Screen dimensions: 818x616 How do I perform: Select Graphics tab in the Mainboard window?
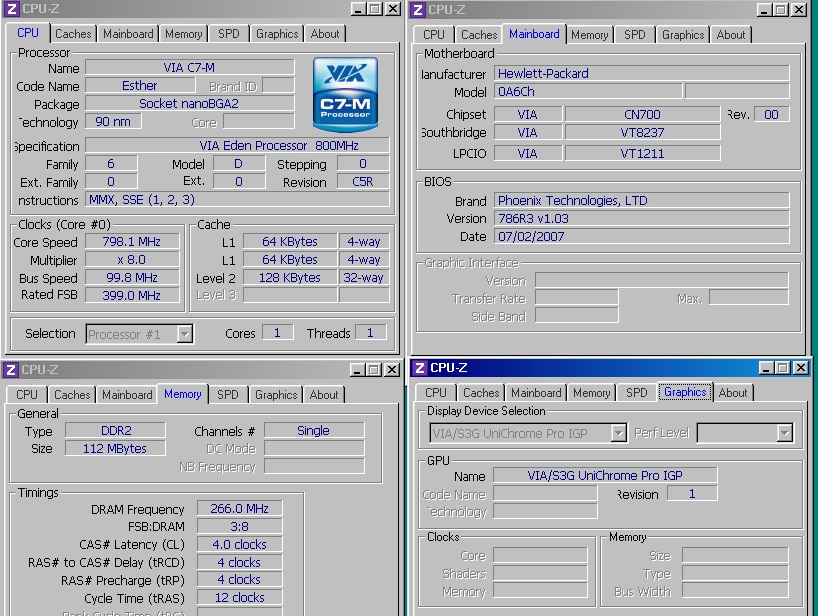(x=683, y=35)
